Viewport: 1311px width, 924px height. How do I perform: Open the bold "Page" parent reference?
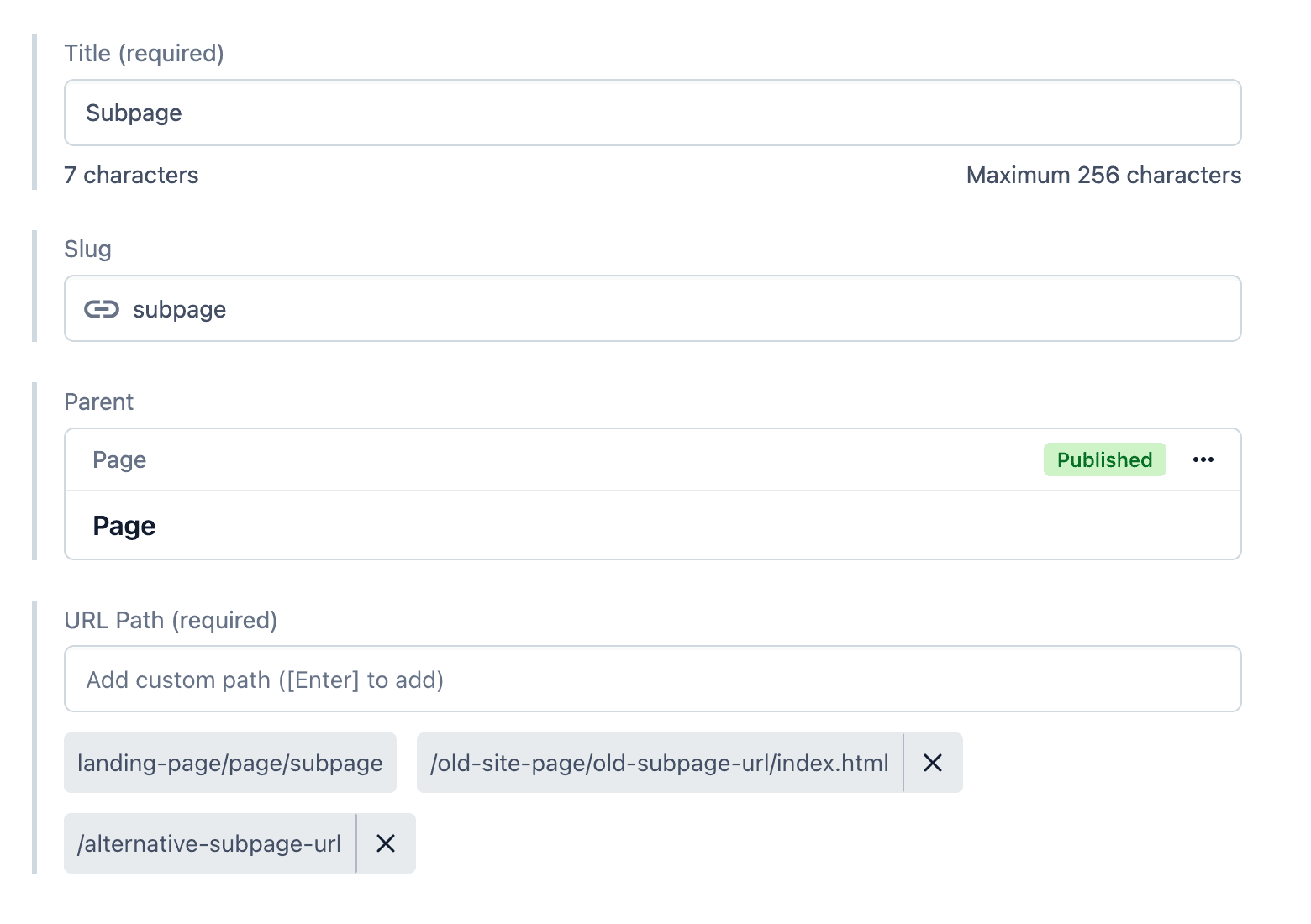pyautogui.click(x=124, y=526)
